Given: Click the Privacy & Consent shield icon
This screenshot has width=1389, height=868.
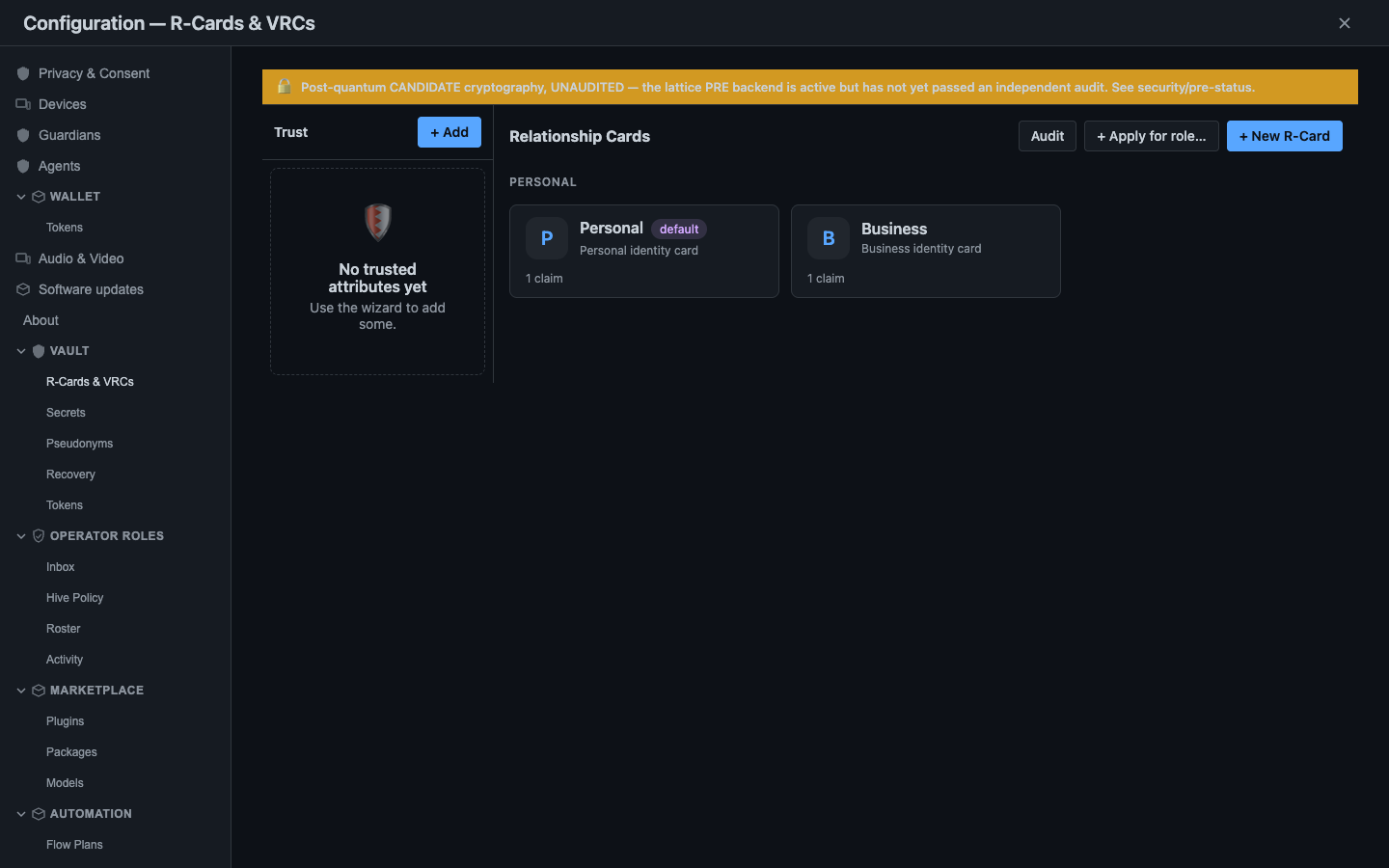Looking at the screenshot, I should [x=23, y=73].
